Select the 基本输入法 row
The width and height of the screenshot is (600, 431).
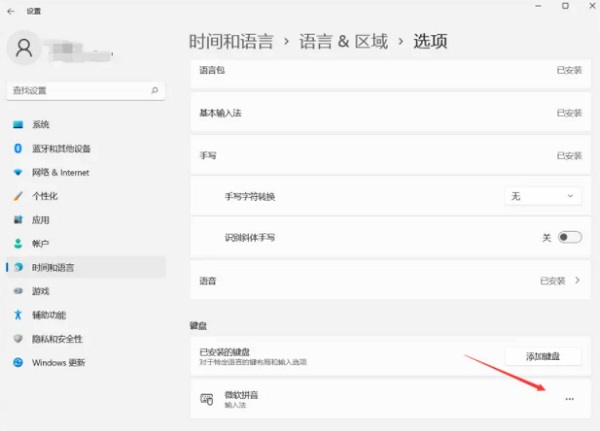pyautogui.click(x=390, y=113)
